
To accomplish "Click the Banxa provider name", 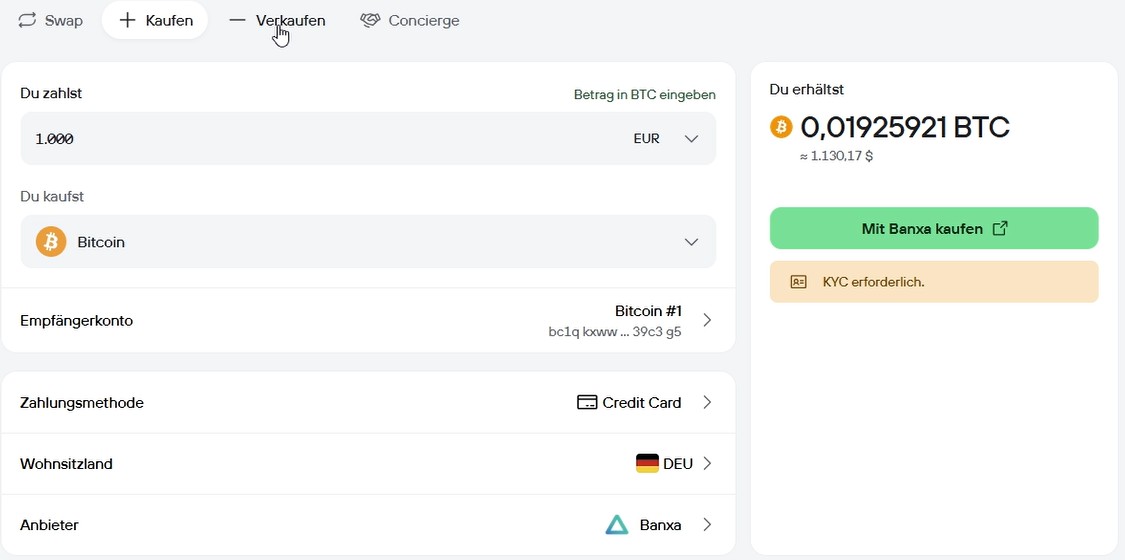I will (x=660, y=525).
